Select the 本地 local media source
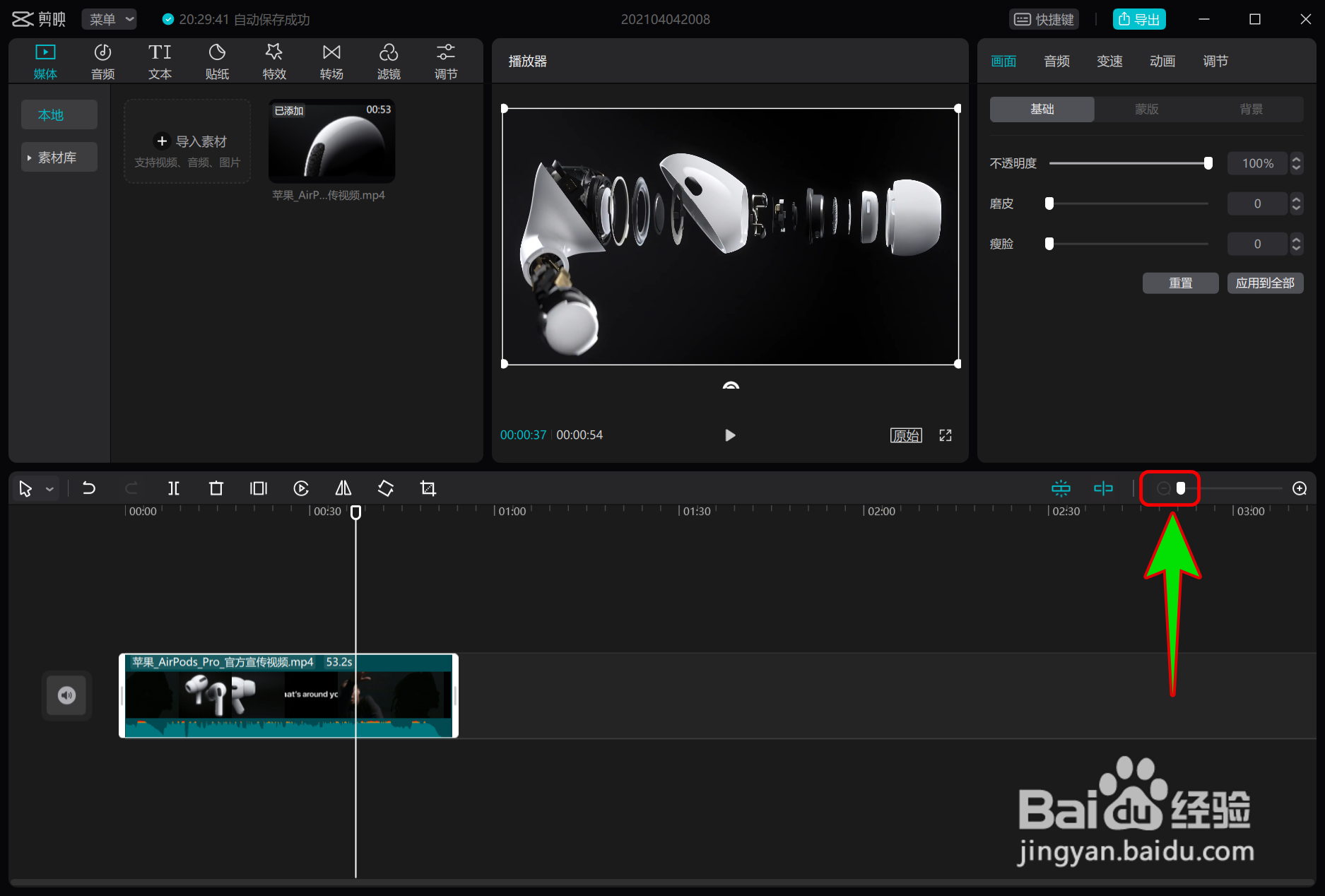 59,114
